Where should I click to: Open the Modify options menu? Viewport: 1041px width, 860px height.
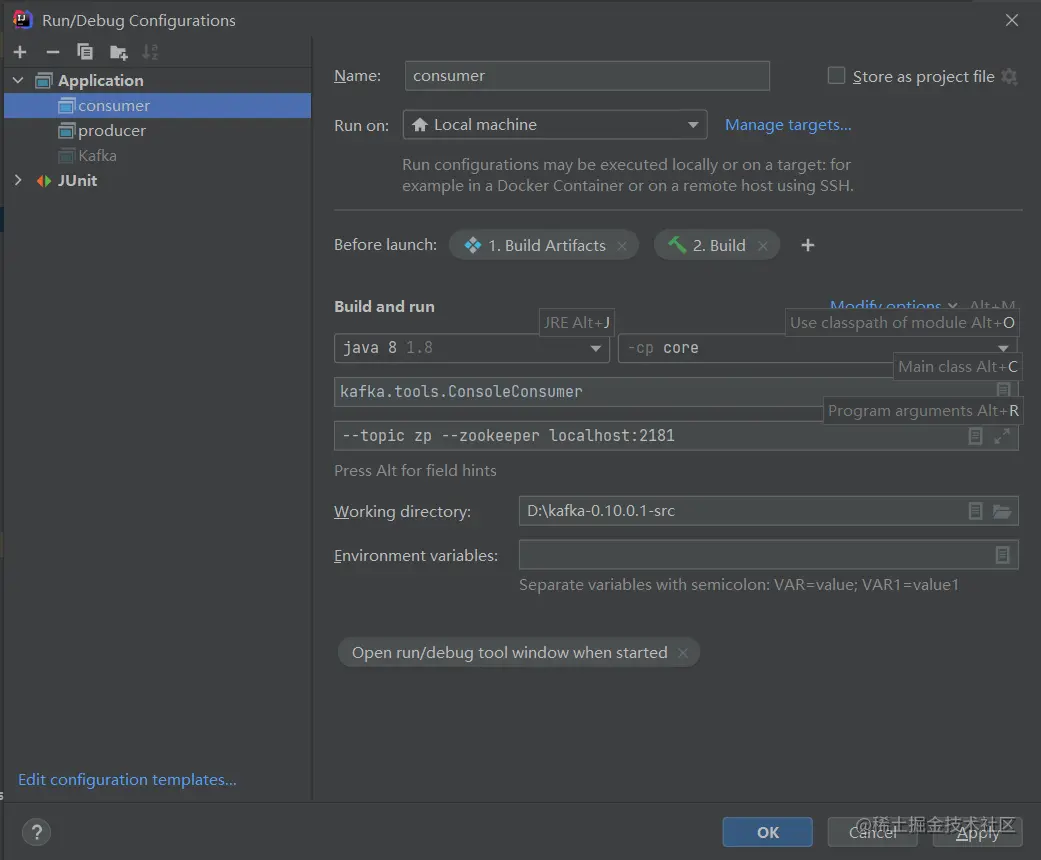(893, 305)
